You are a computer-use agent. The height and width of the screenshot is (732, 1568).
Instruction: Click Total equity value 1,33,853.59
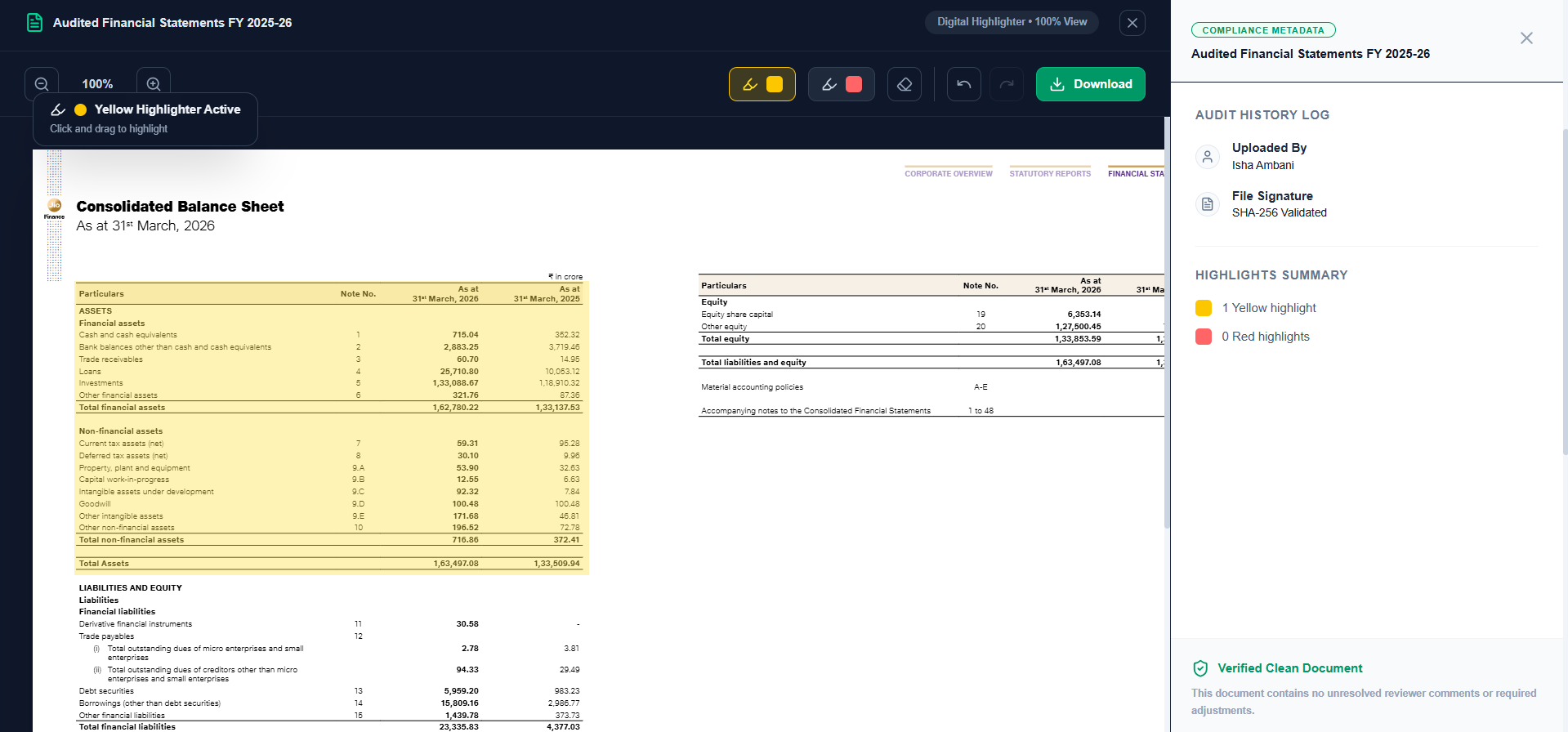[1077, 339]
